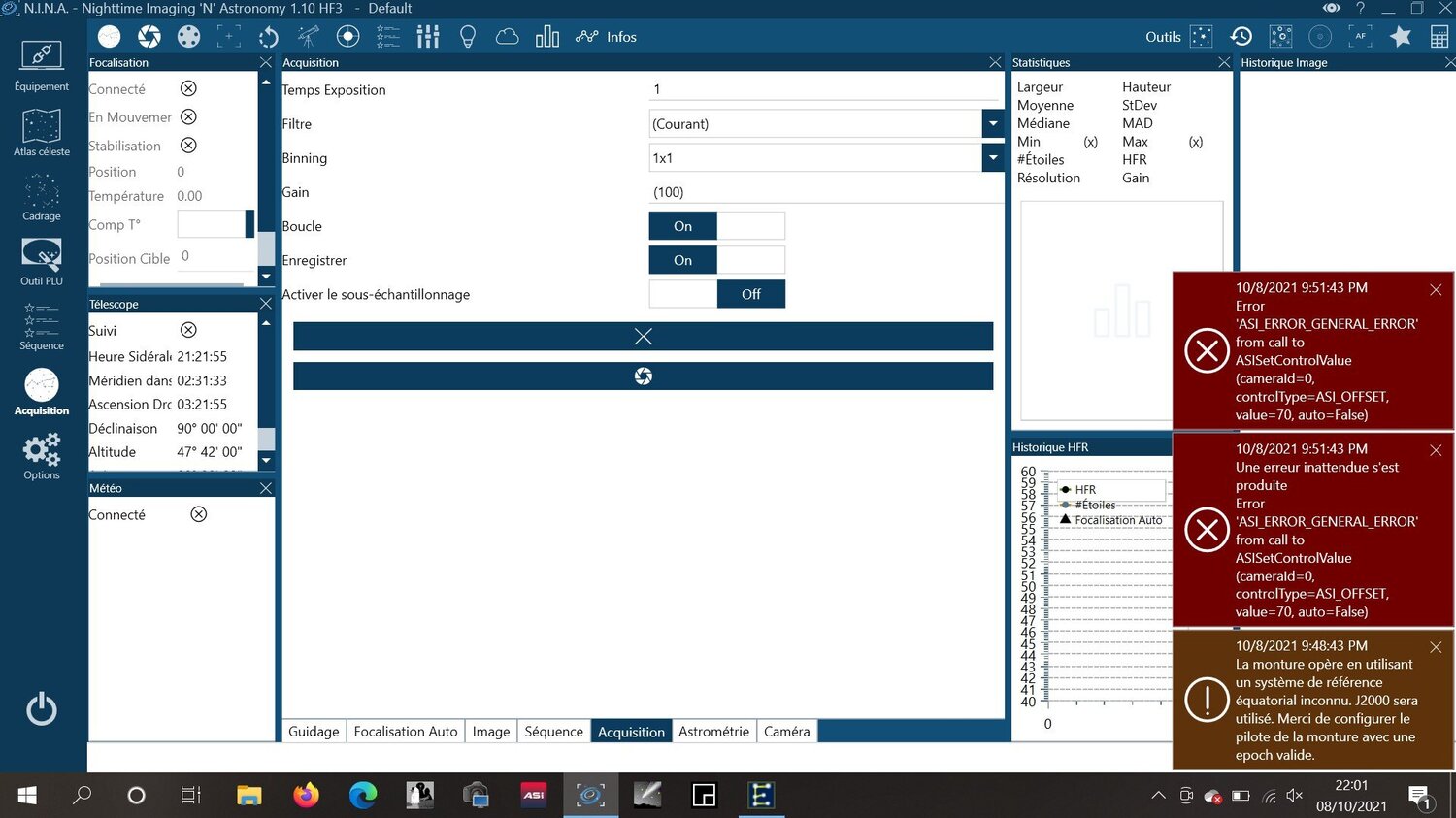Click the star list sequence icon in the toolbar
This screenshot has height=818, width=1456.
(x=388, y=37)
